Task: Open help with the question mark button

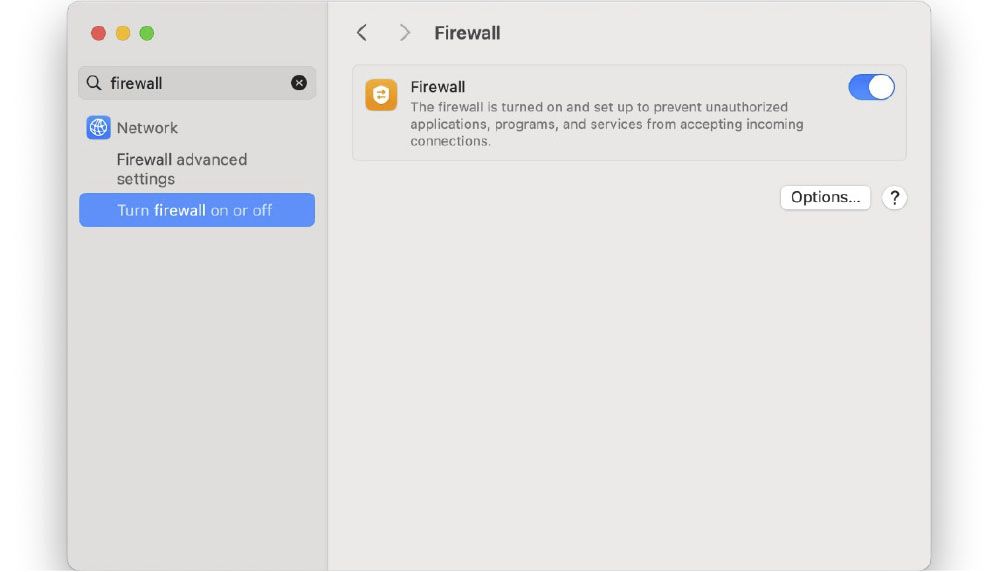Action: tap(894, 198)
